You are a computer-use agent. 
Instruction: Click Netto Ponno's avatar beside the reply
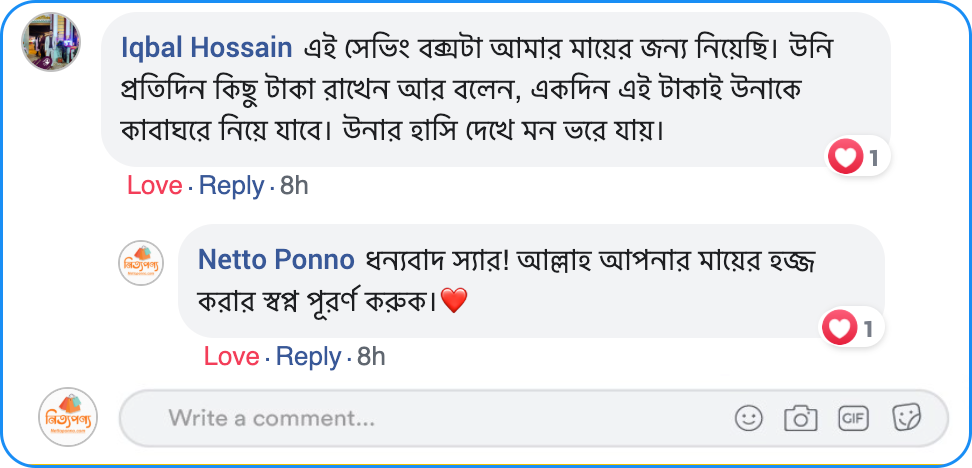(141, 263)
